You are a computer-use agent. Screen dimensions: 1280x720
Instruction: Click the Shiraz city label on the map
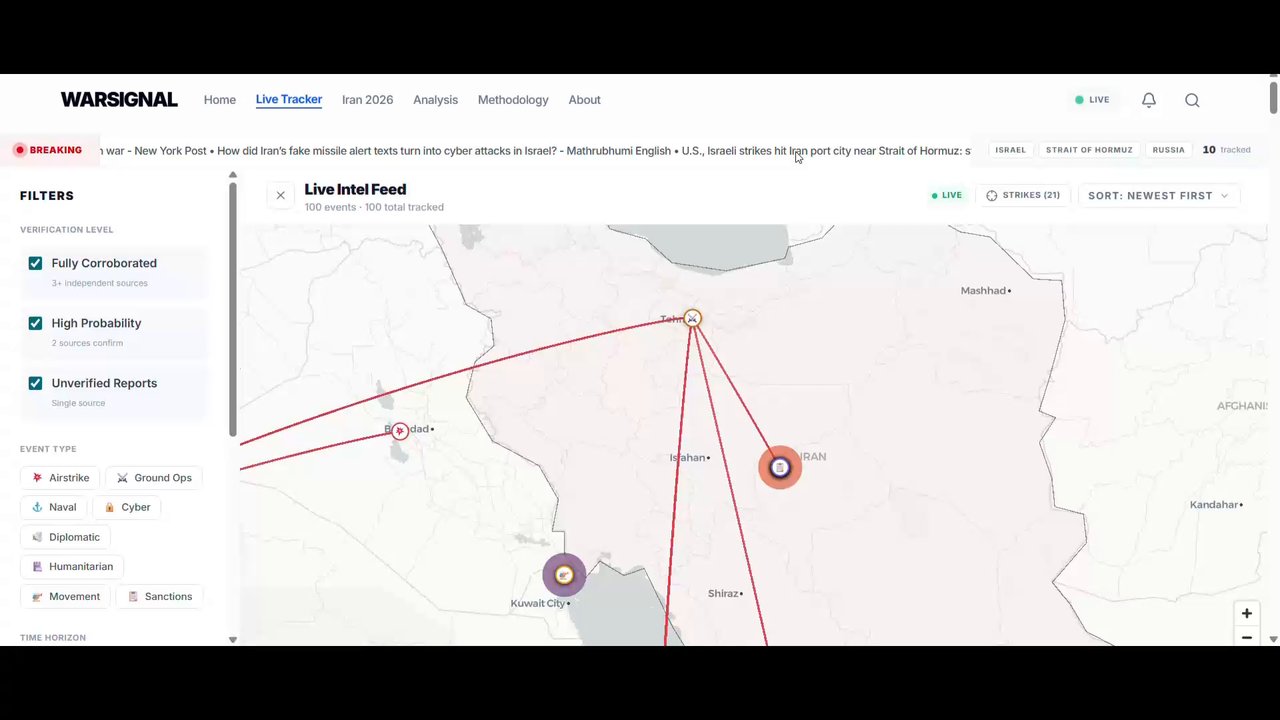[x=723, y=594]
